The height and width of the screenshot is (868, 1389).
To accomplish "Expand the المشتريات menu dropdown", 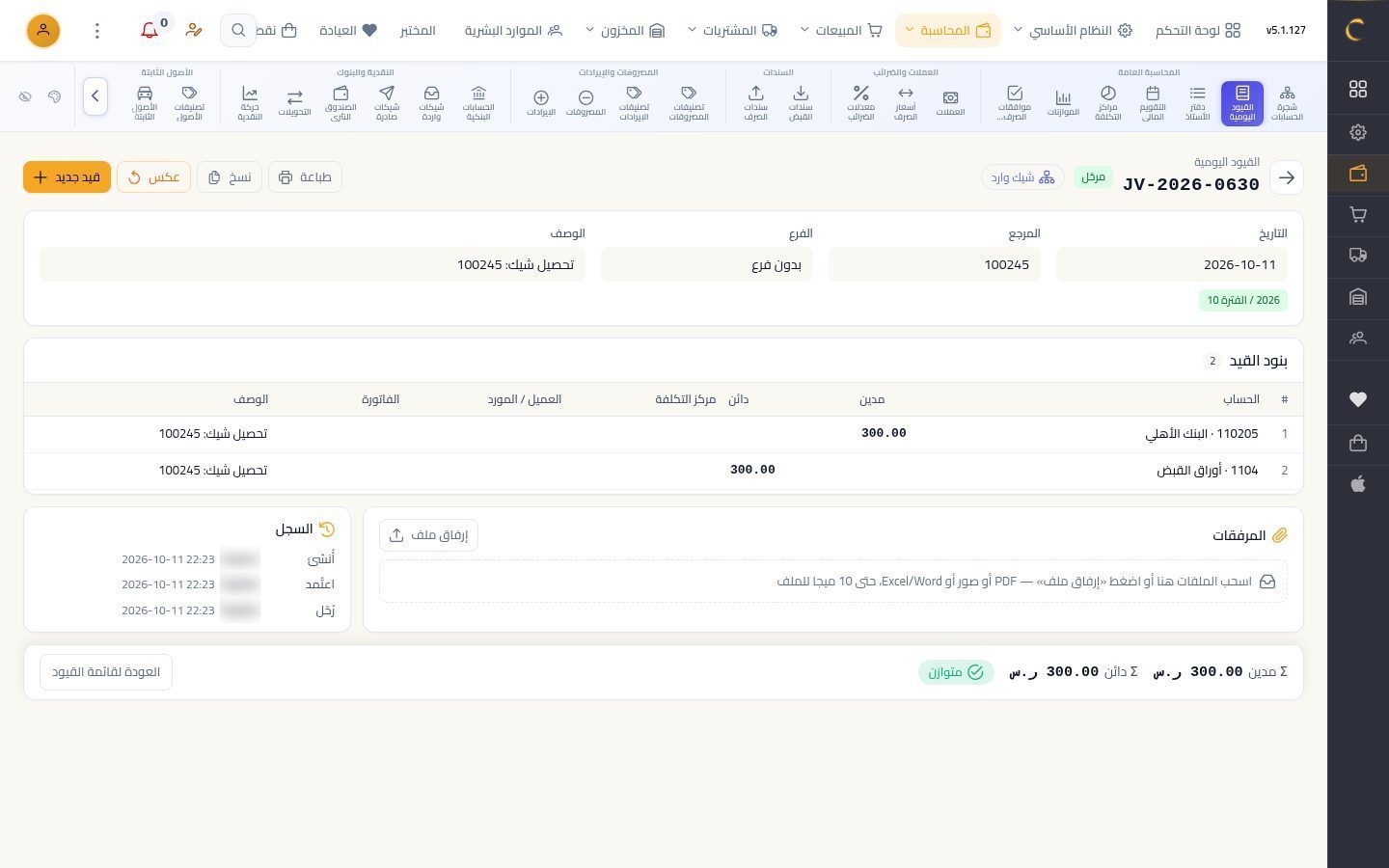I will click(x=732, y=31).
